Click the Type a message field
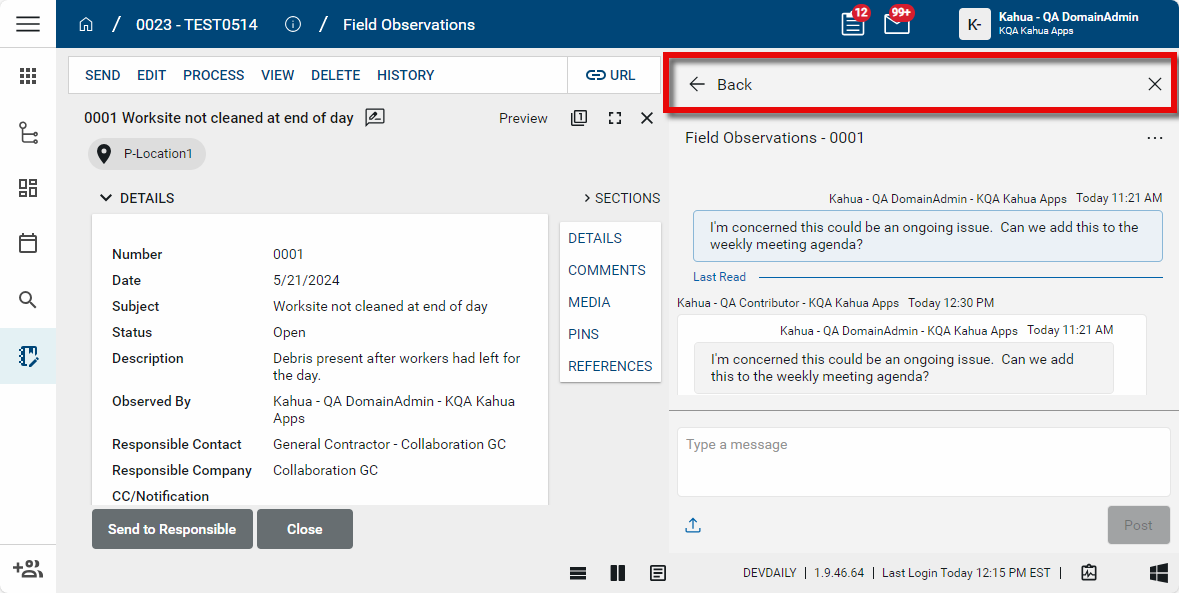Screen dimensions: 1179x593 pos(923,461)
